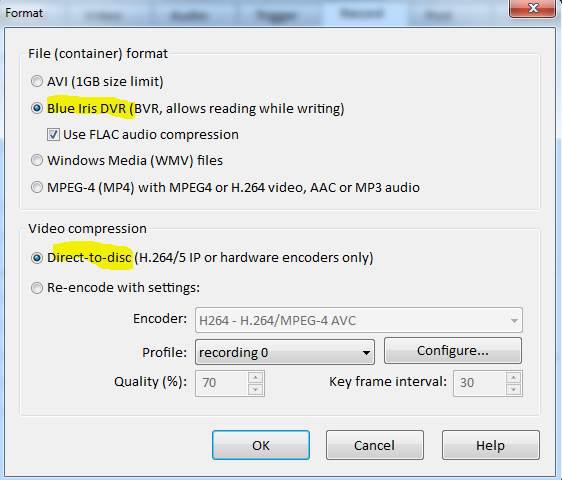The width and height of the screenshot is (562, 480).
Task: Confirm settings with OK button
Action: point(261,445)
